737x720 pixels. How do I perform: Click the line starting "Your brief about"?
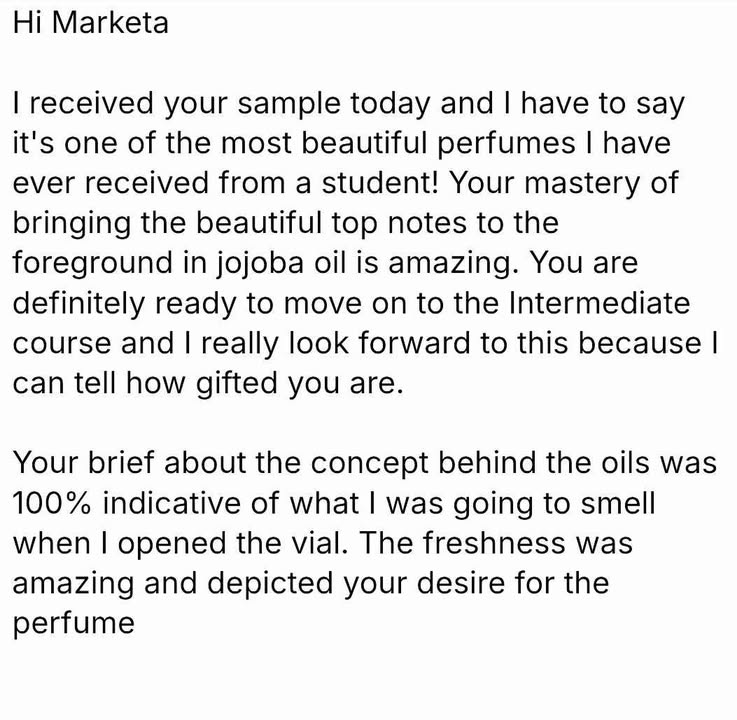(365, 463)
